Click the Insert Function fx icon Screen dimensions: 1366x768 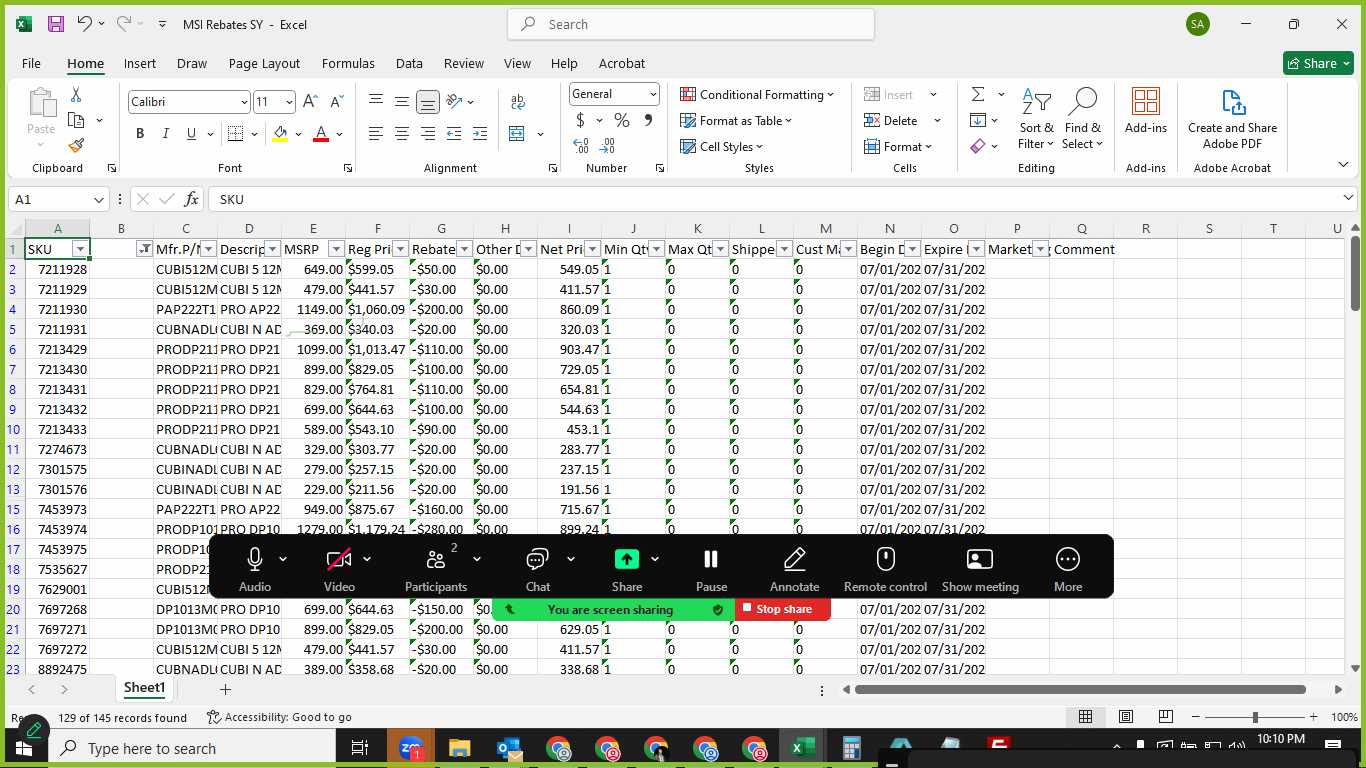pyautogui.click(x=192, y=199)
